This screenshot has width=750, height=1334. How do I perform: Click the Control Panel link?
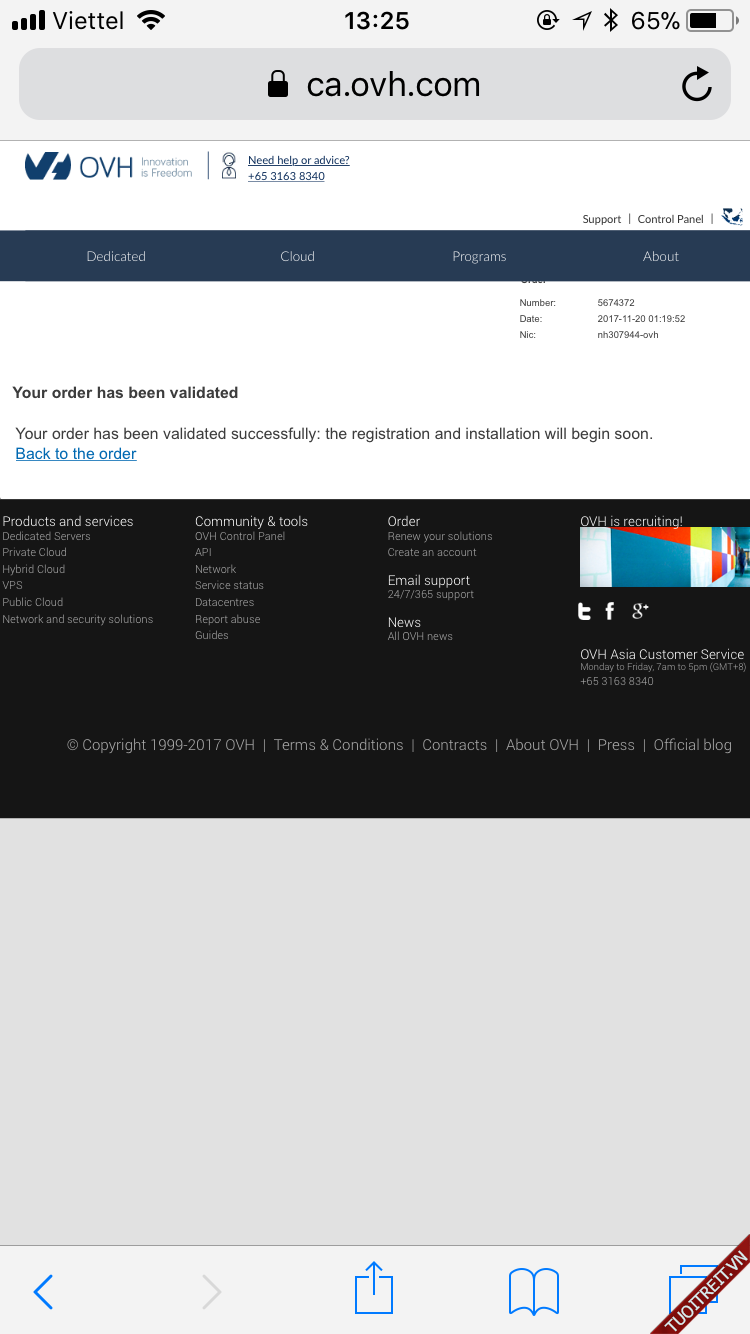(x=670, y=219)
